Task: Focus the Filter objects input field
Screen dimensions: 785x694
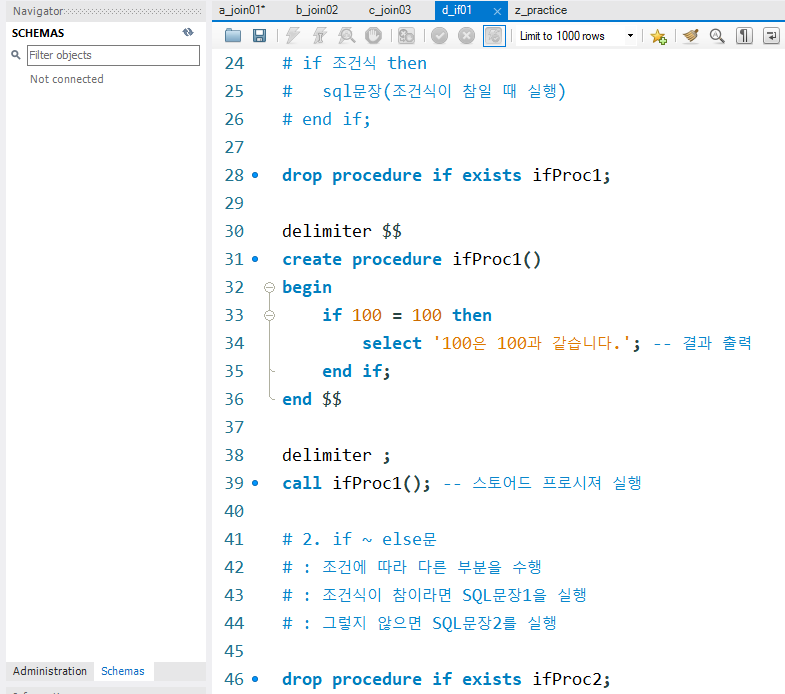Action: [x=113, y=55]
